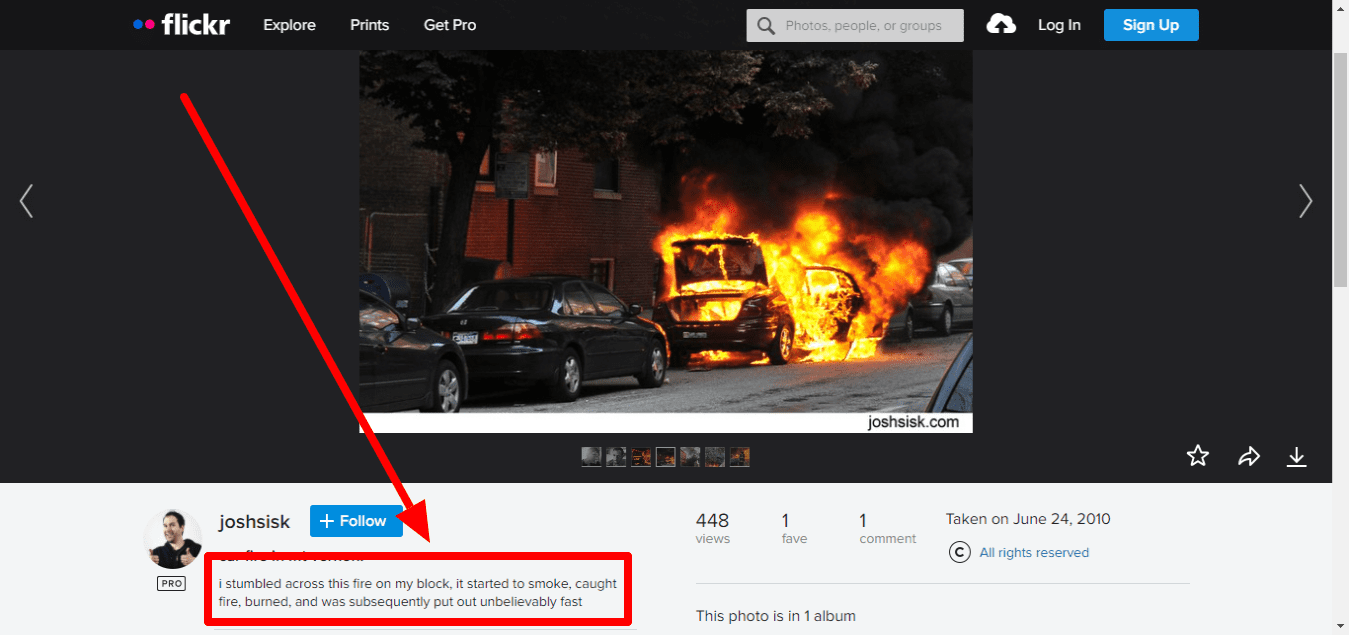Favorite the photo with star icon
Screen dimensions: 1349x635
(x=1197, y=456)
